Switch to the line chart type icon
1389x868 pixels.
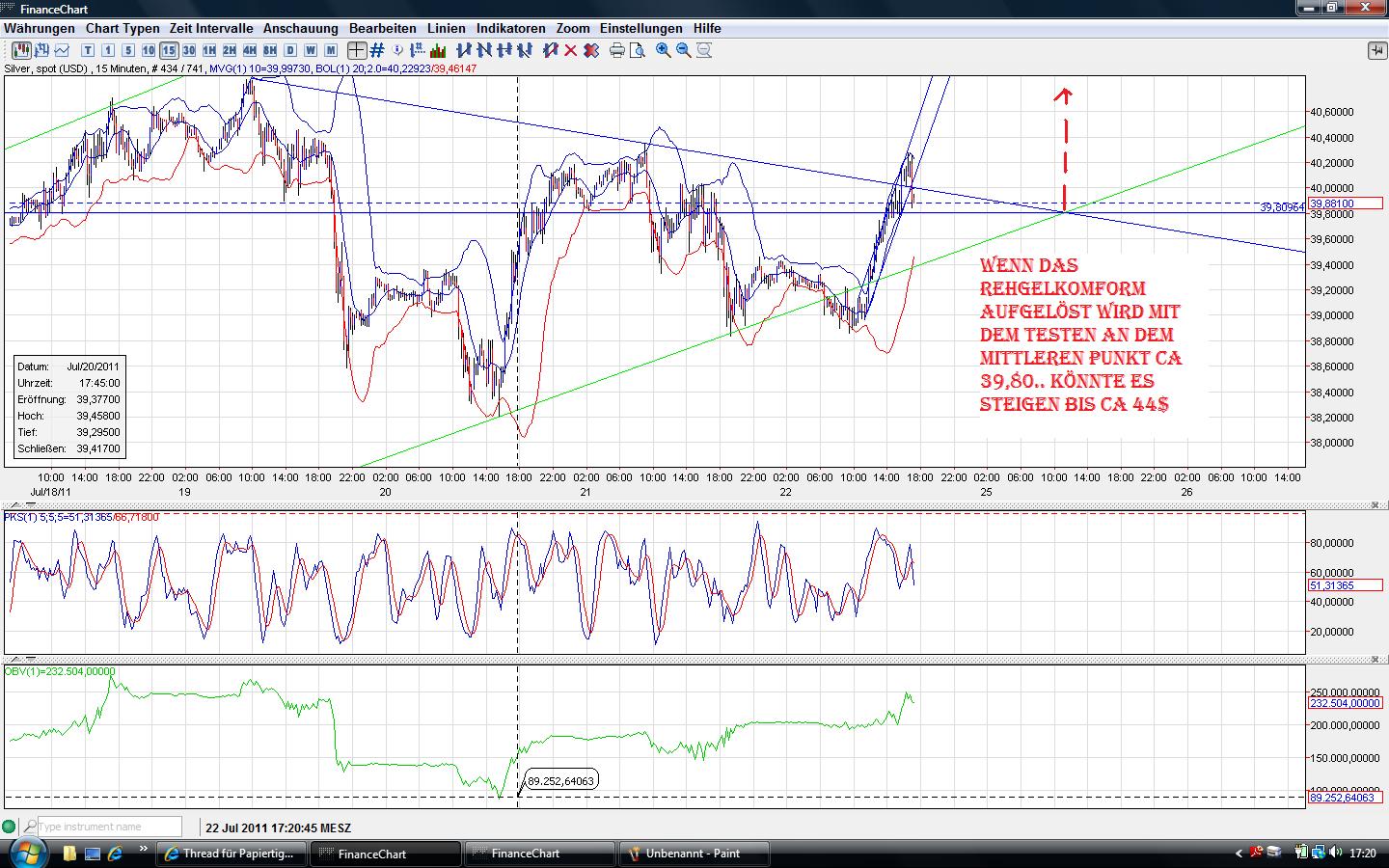tap(62, 50)
